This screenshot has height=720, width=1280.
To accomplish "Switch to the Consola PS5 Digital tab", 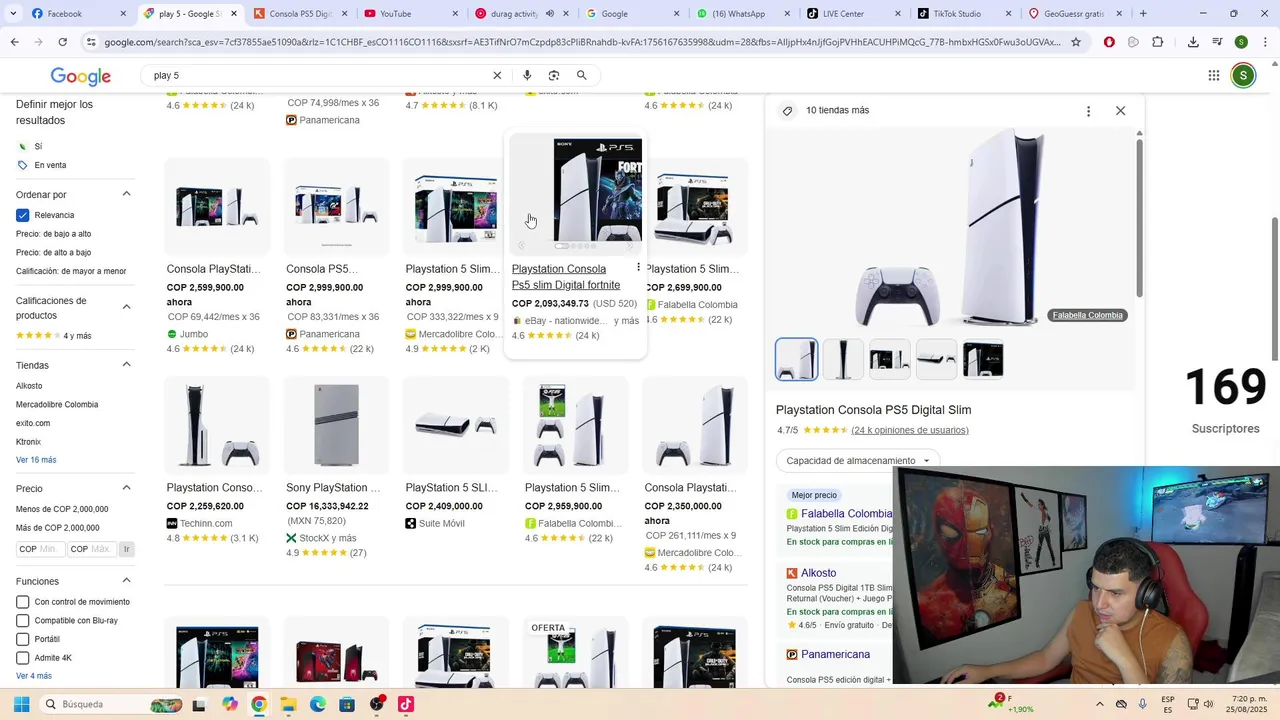I will click(300, 14).
